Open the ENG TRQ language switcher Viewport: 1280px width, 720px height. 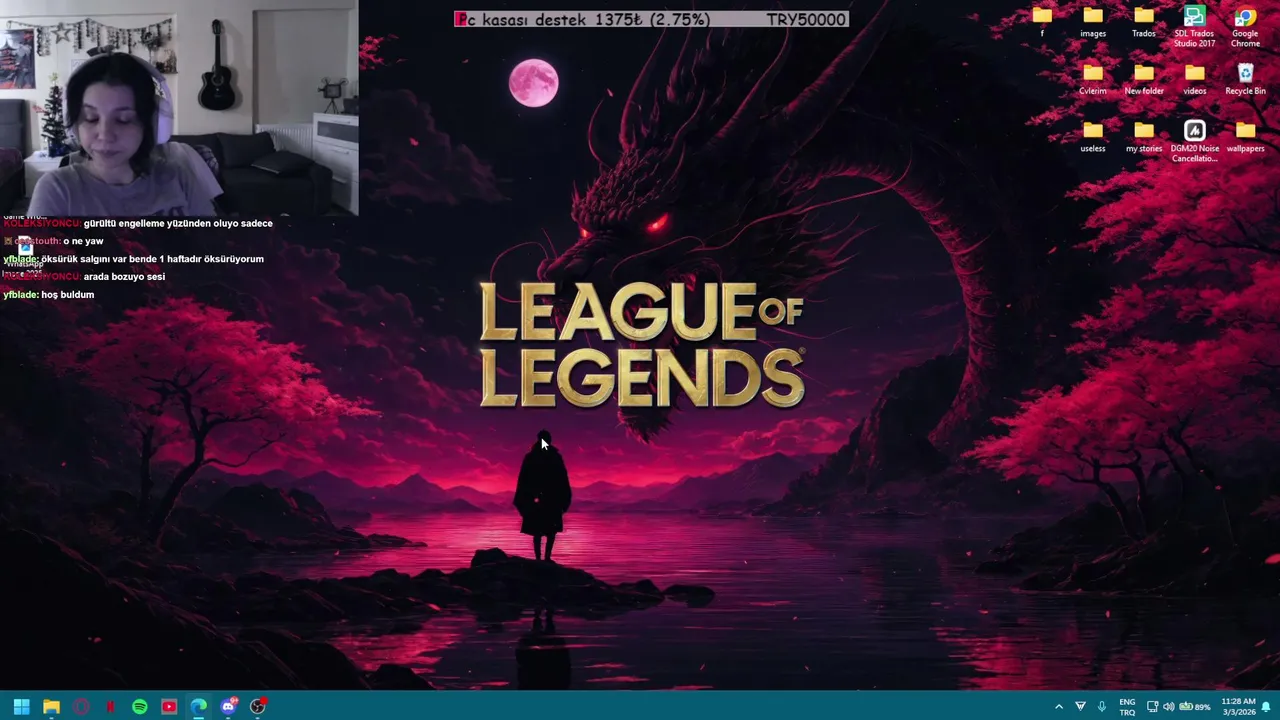[1127, 707]
